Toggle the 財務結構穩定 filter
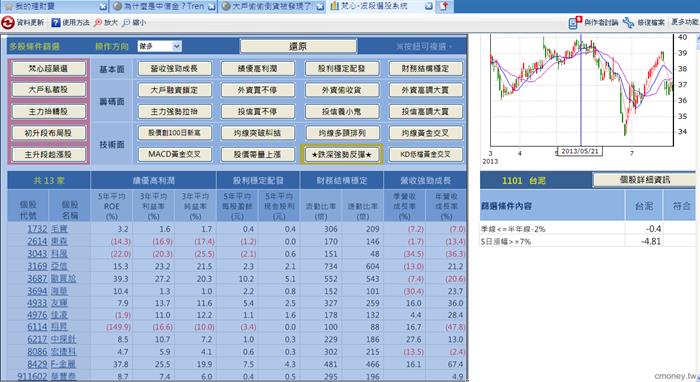This screenshot has height=382, width=700. (x=425, y=68)
